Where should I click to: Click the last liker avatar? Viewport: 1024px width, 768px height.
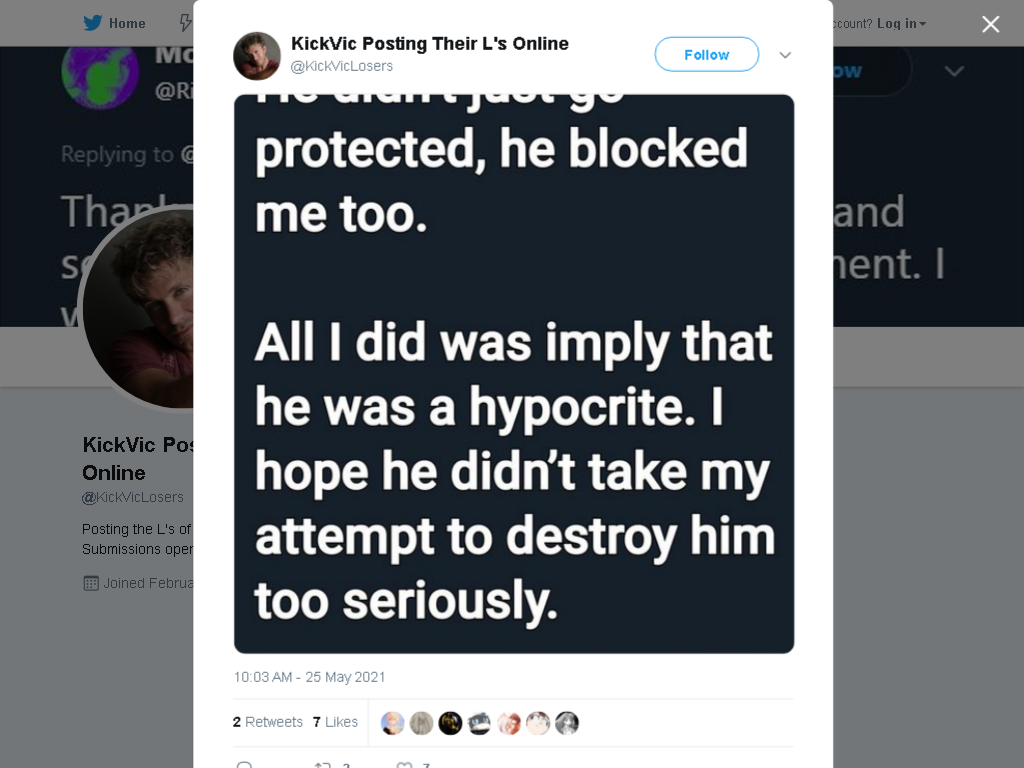coord(566,723)
